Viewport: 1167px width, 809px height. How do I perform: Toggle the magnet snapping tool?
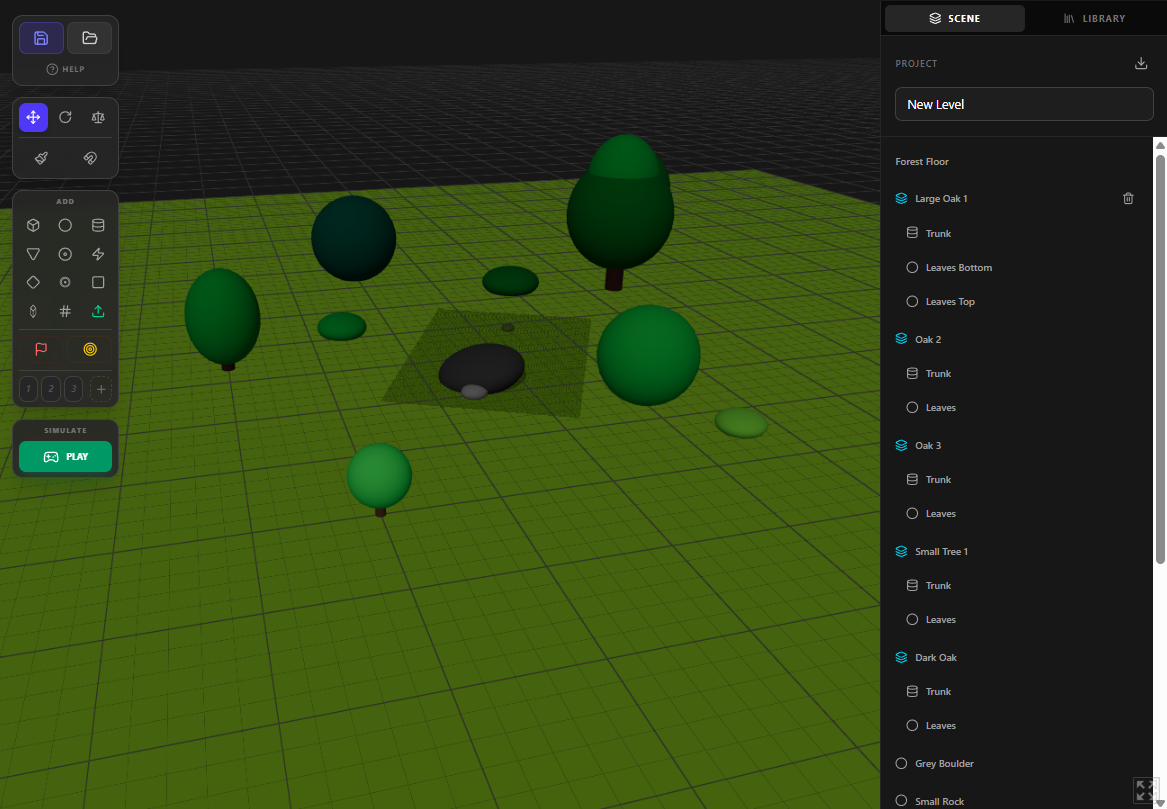point(90,157)
